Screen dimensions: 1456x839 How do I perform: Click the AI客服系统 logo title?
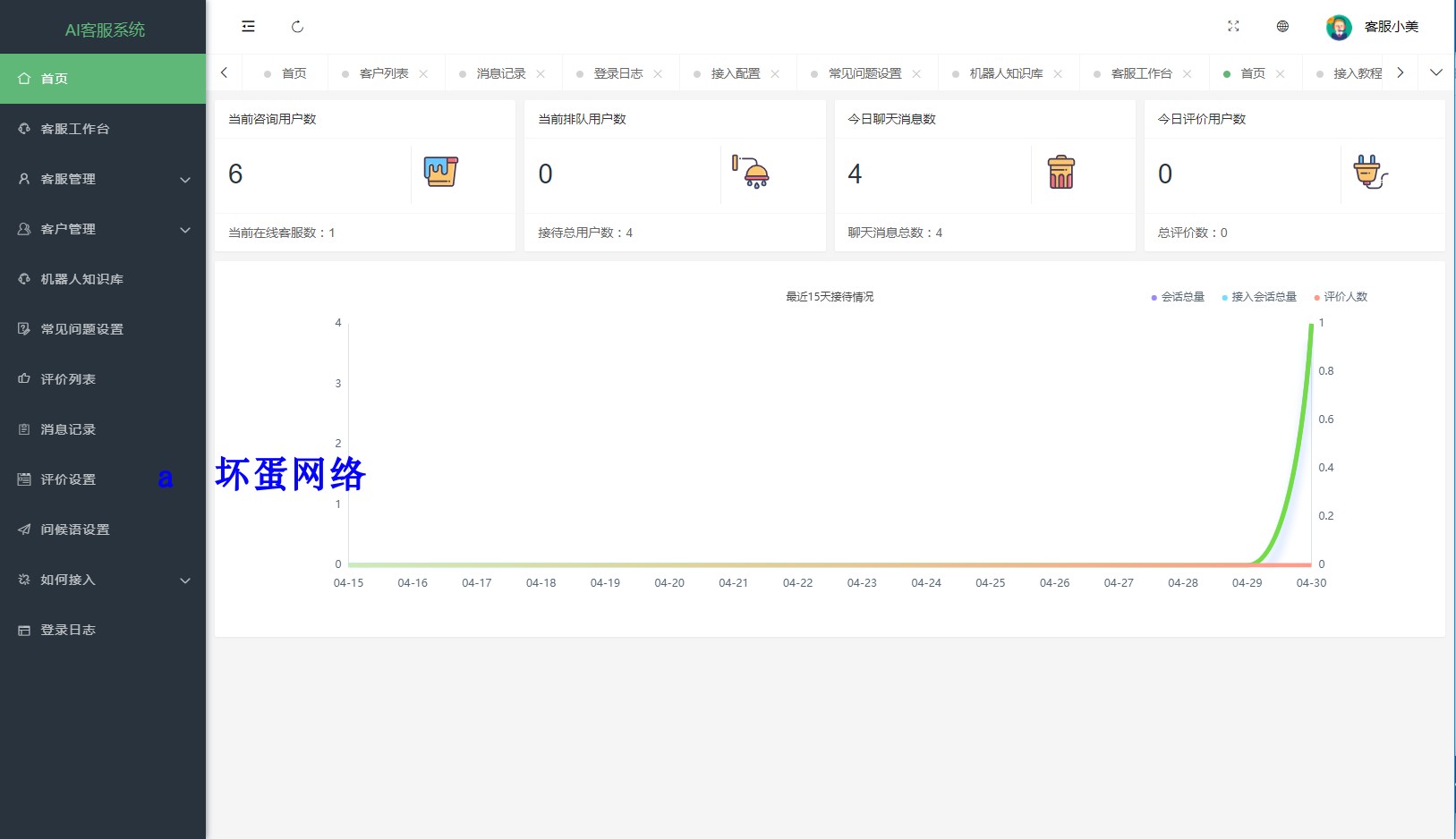(x=105, y=30)
